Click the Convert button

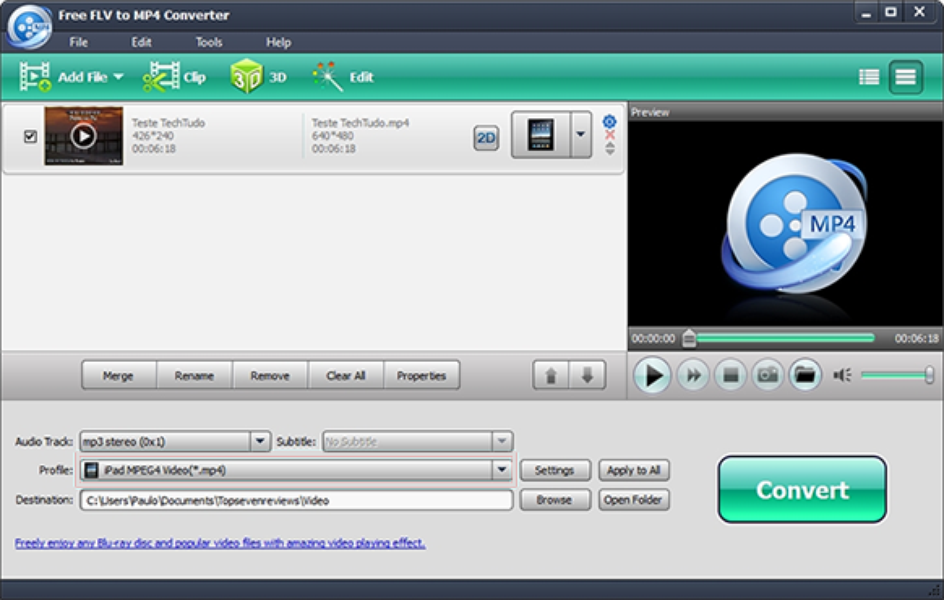point(801,490)
